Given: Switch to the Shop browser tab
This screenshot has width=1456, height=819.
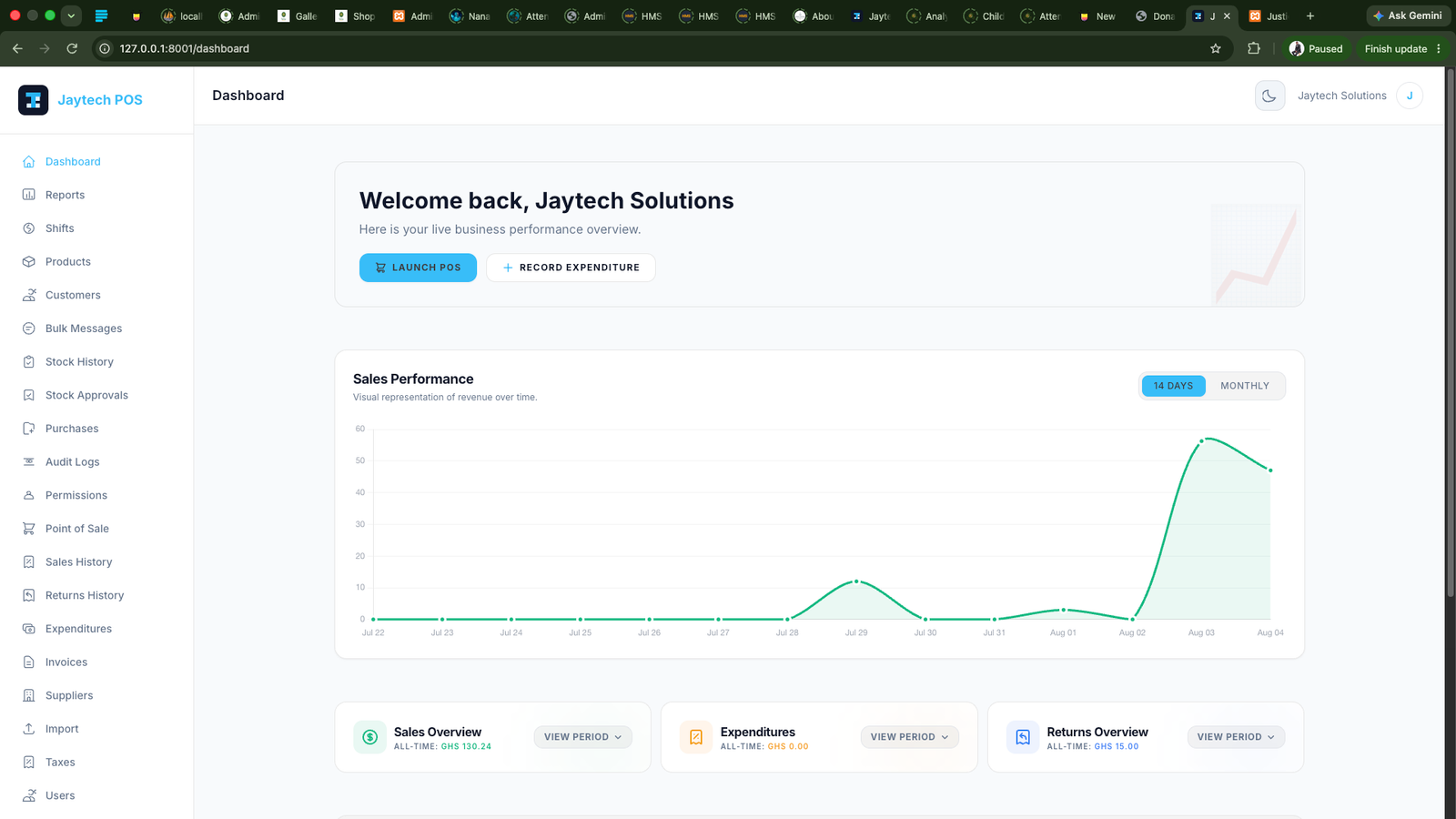Looking at the screenshot, I should [x=355, y=15].
